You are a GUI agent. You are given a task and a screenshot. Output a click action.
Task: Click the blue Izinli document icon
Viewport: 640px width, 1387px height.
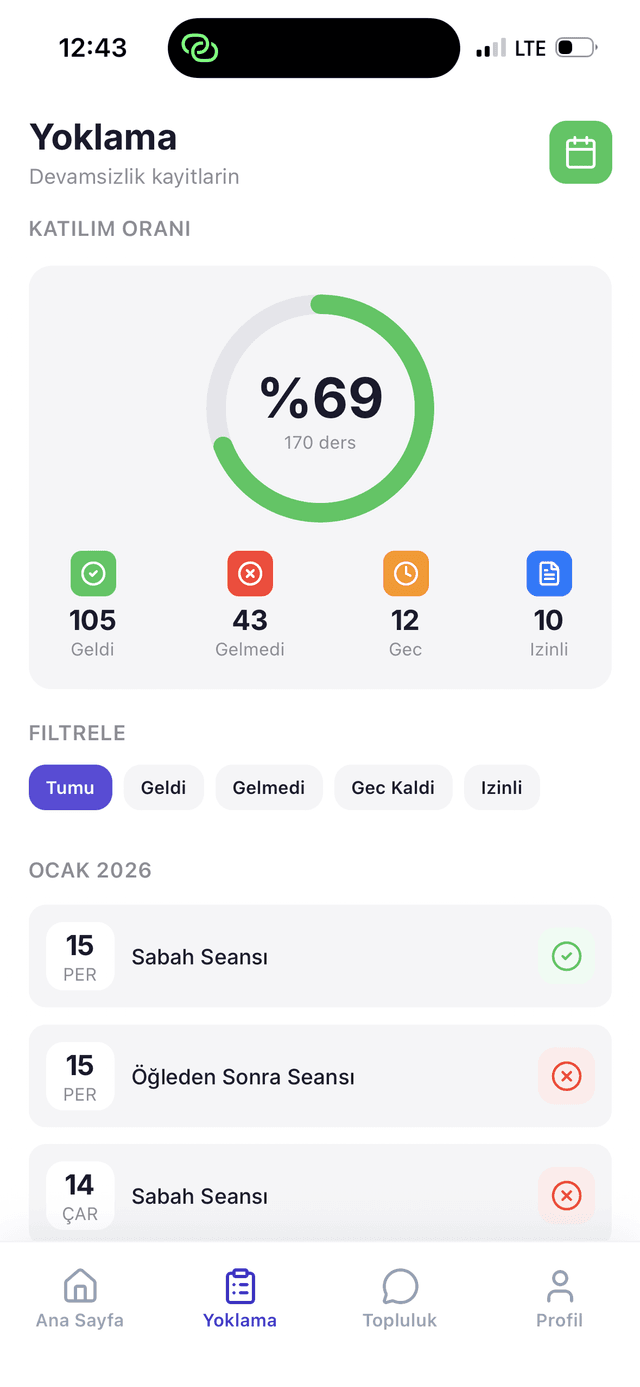point(549,573)
